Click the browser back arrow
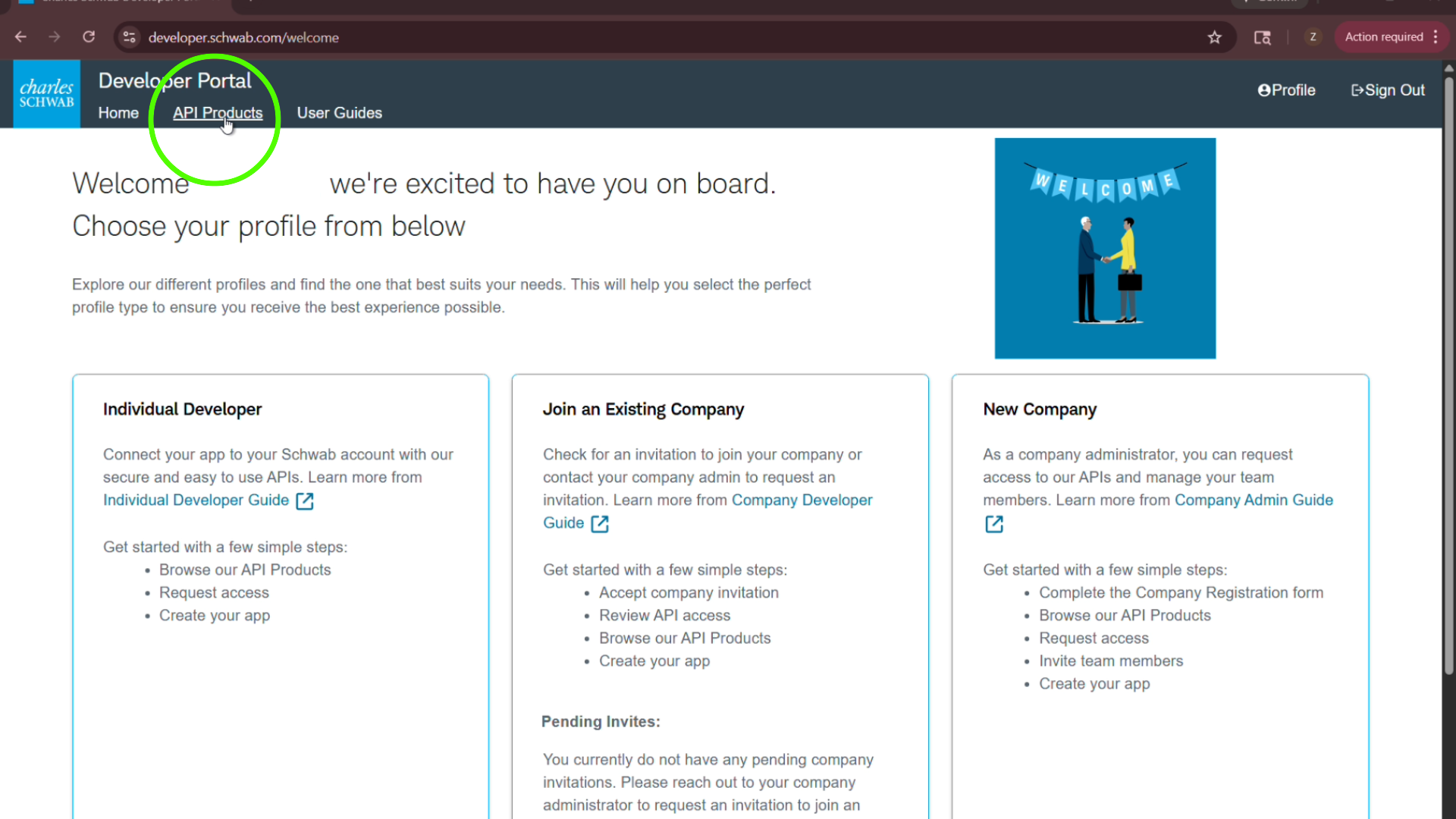1456x819 pixels. point(20,37)
